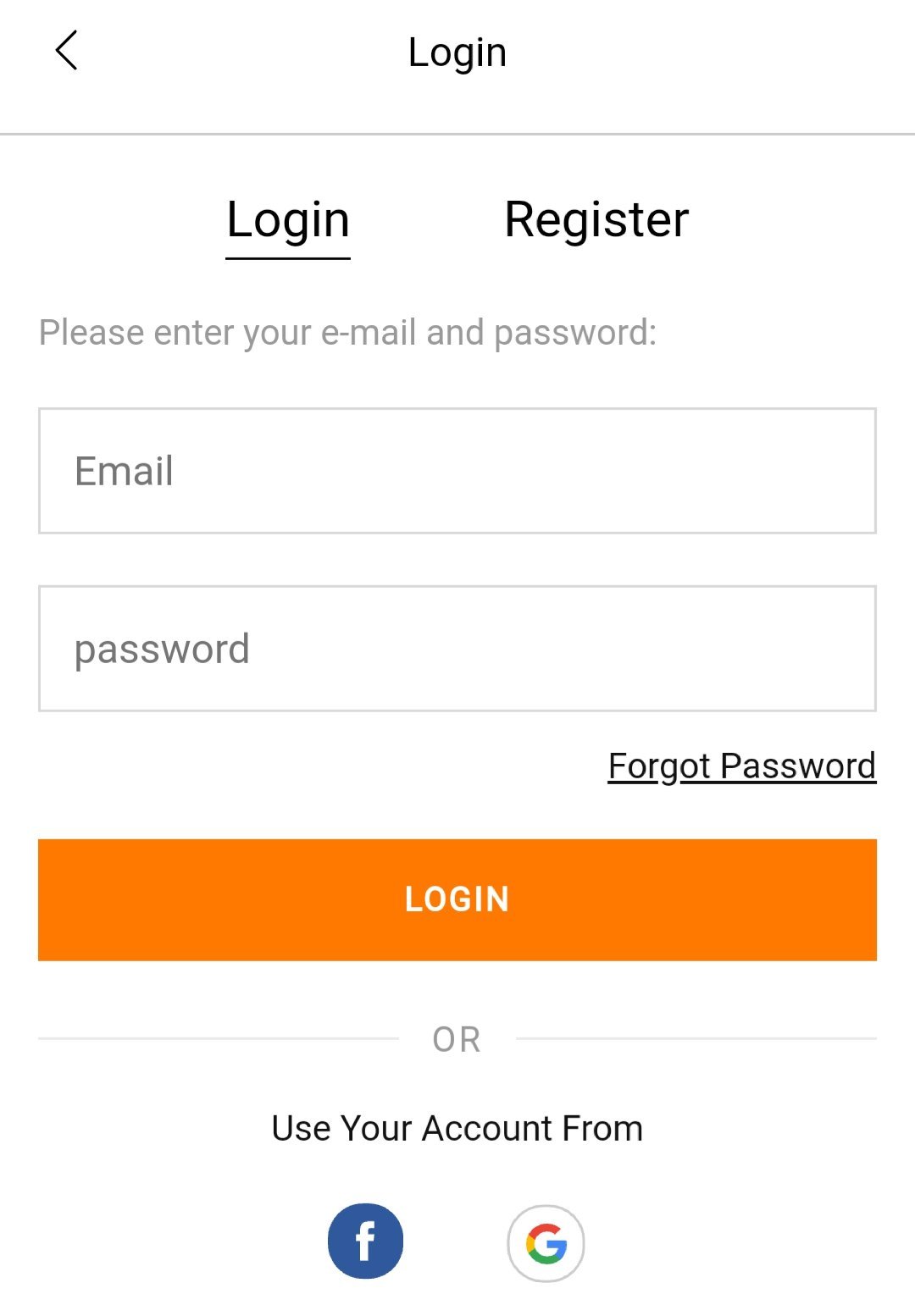Click the header separator line below title
The height and width of the screenshot is (1316, 915).
tap(457, 134)
